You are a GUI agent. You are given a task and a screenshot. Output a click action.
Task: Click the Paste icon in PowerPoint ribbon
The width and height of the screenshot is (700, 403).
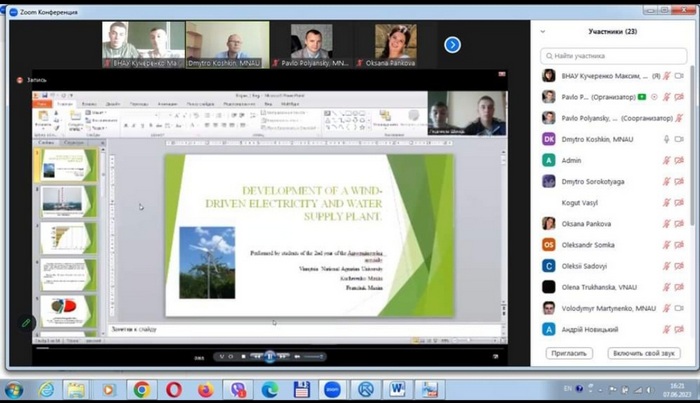pos(43,118)
